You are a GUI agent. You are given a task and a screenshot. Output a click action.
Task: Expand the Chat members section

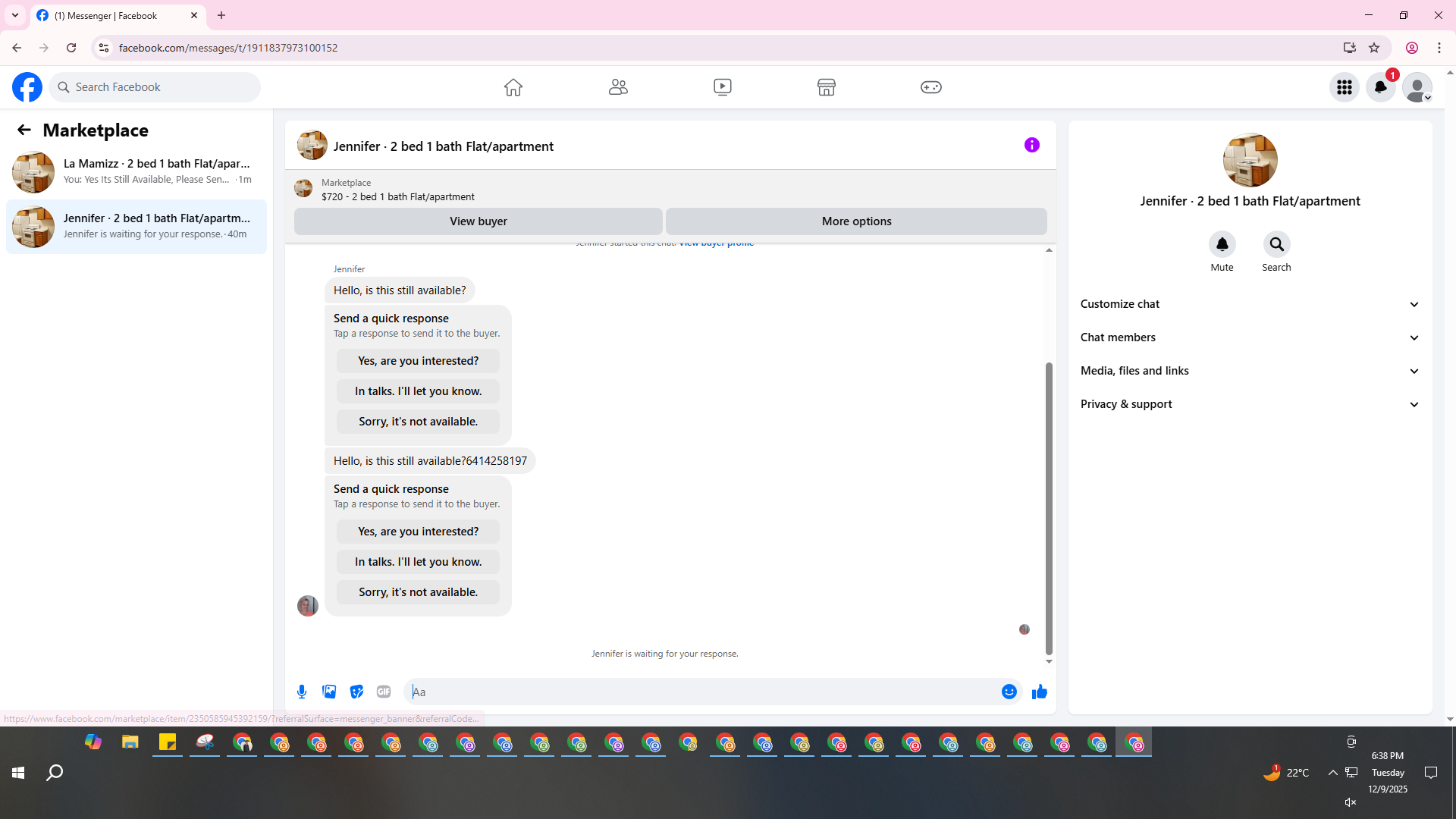pyautogui.click(x=1250, y=337)
